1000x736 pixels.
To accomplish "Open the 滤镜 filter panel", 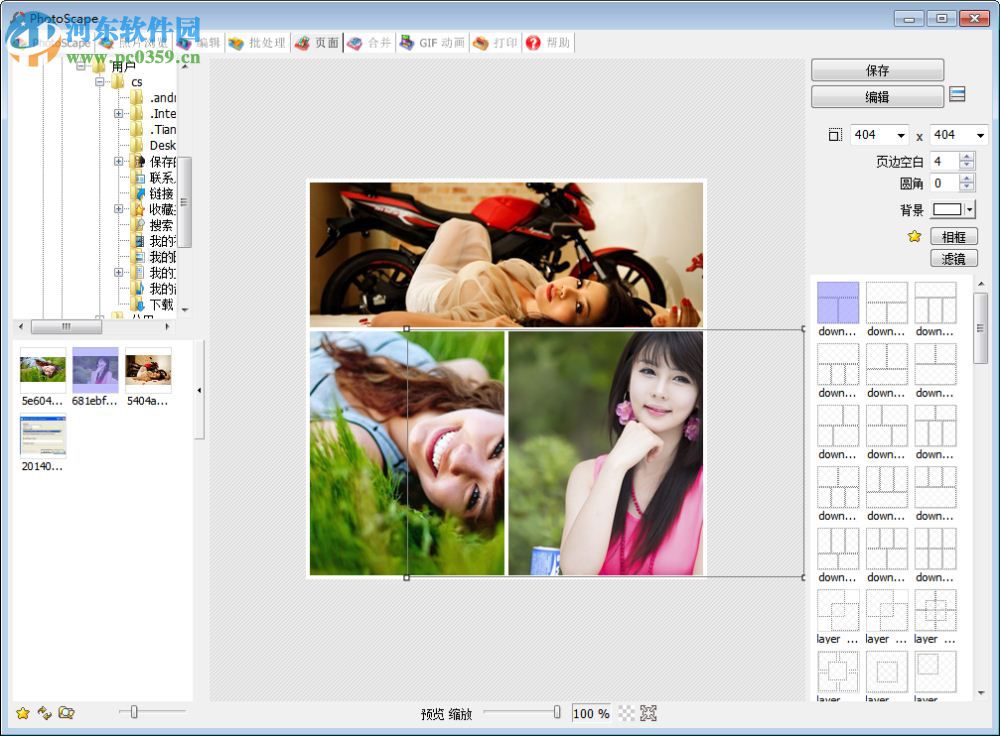I will [x=953, y=258].
